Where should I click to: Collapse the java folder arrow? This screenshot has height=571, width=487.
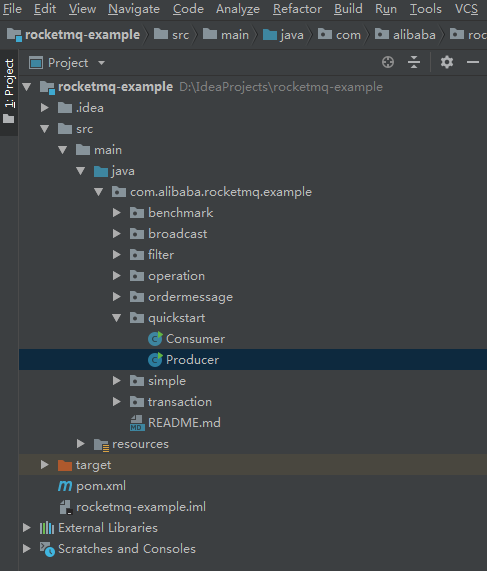point(80,171)
